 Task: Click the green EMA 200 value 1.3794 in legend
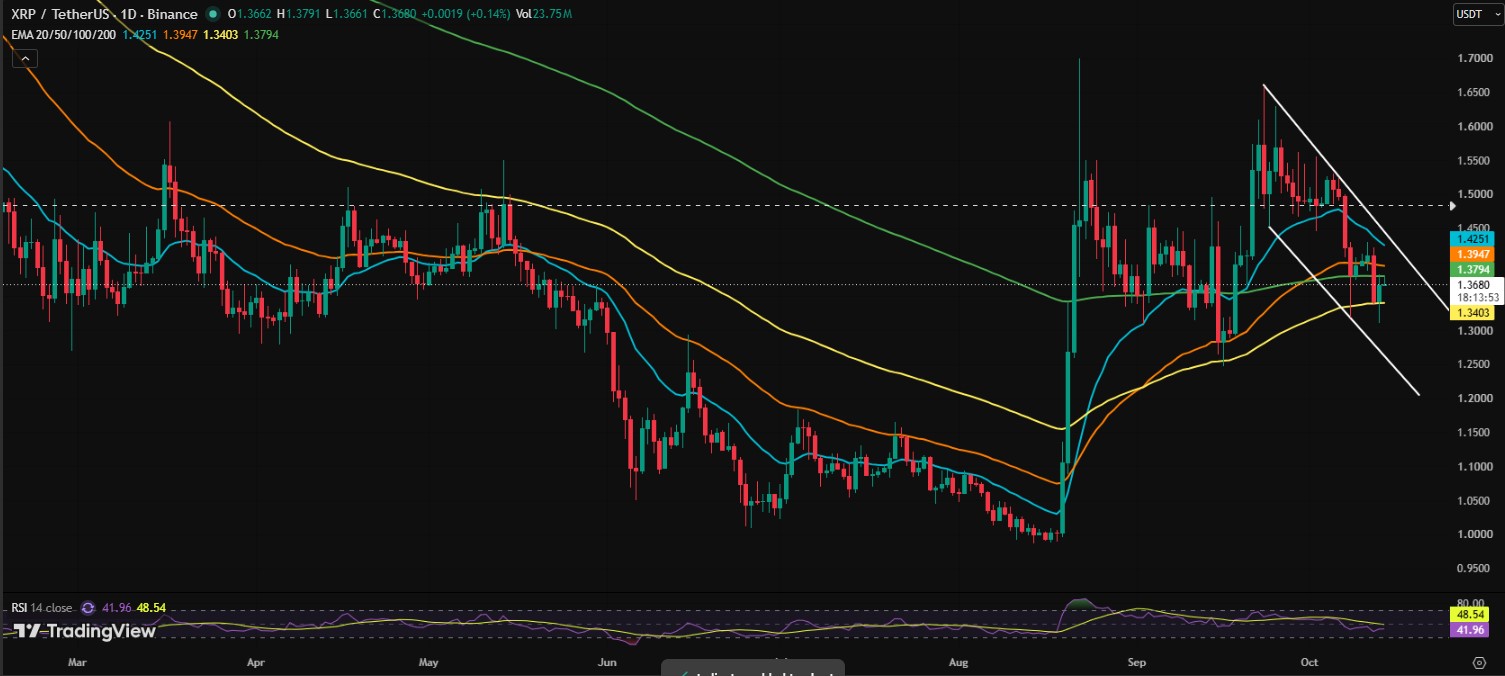[261, 35]
